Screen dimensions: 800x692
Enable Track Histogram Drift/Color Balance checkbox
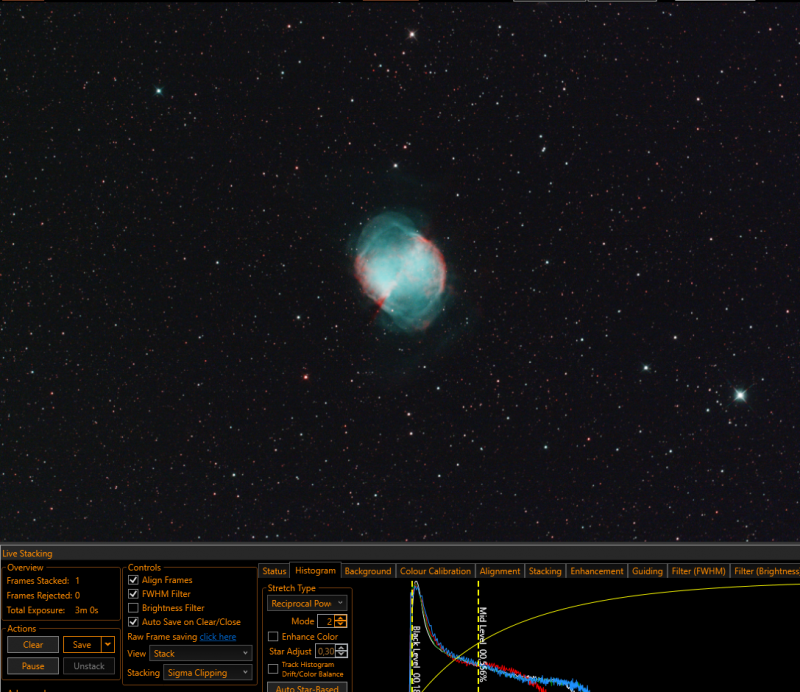(273, 669)
